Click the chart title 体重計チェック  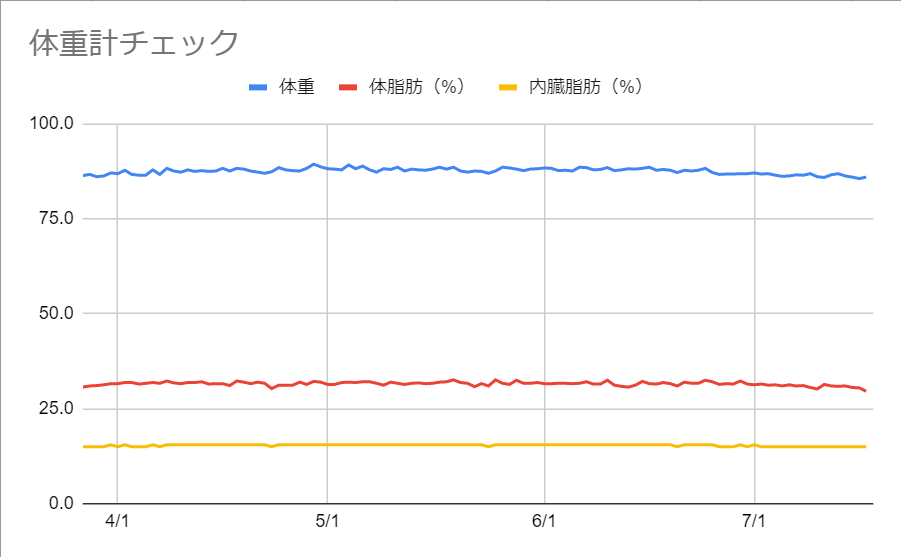[134, 43]
